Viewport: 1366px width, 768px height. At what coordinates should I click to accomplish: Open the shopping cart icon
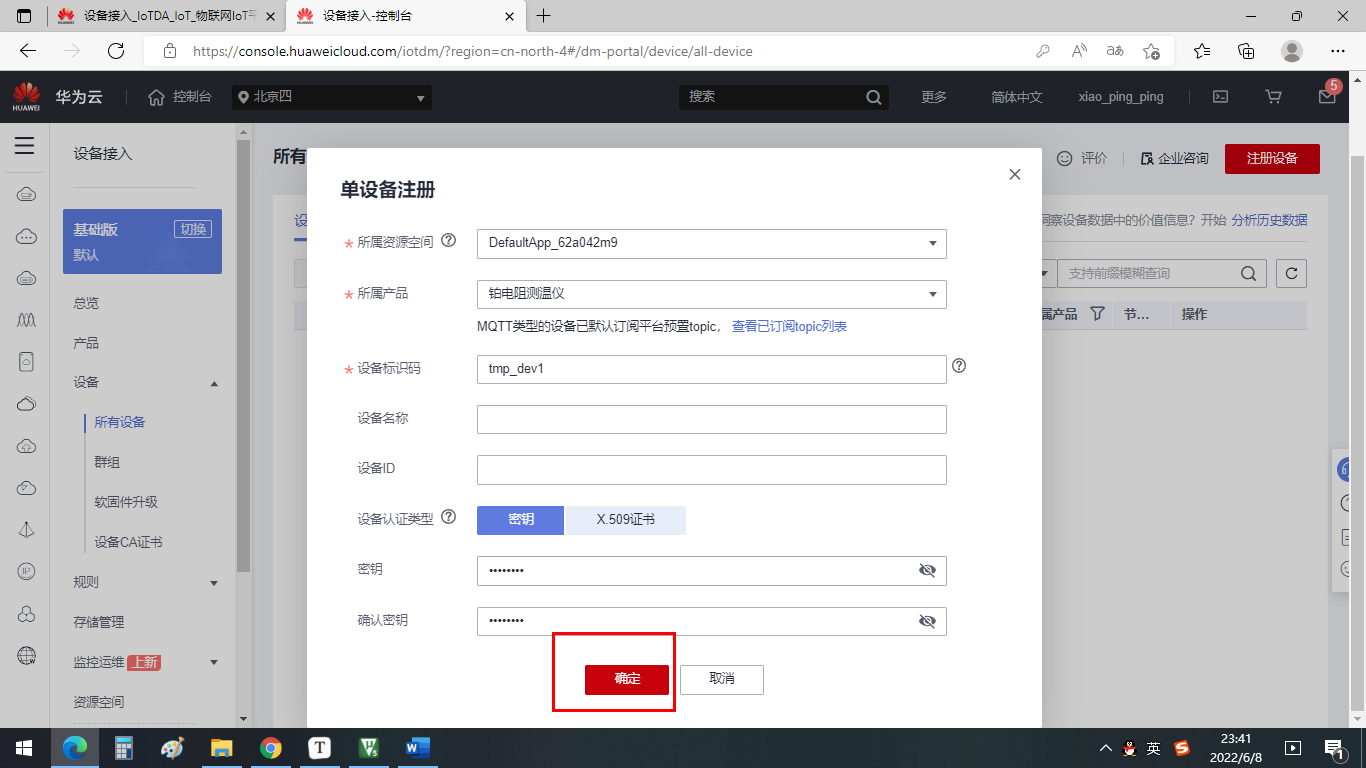1273,97
